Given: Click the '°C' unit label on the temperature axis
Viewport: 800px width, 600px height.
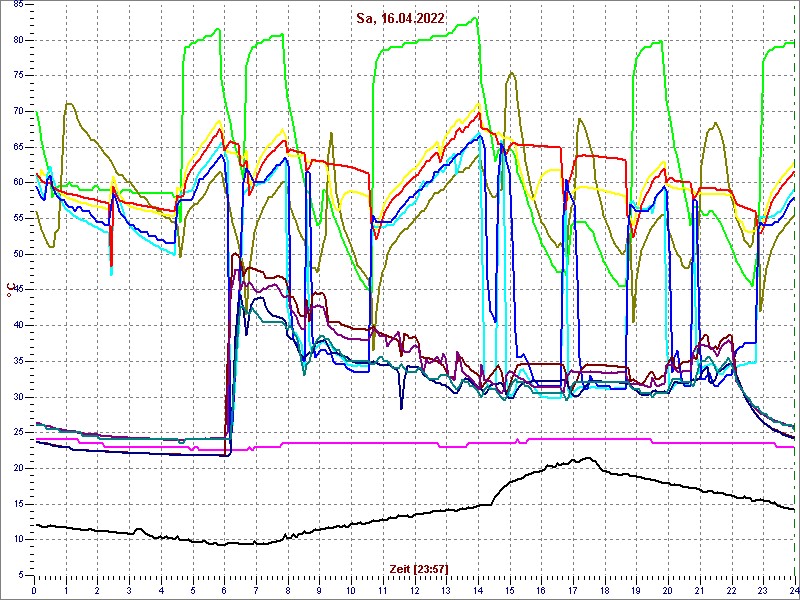Looking at the screenshot, I should coord(9,290).
